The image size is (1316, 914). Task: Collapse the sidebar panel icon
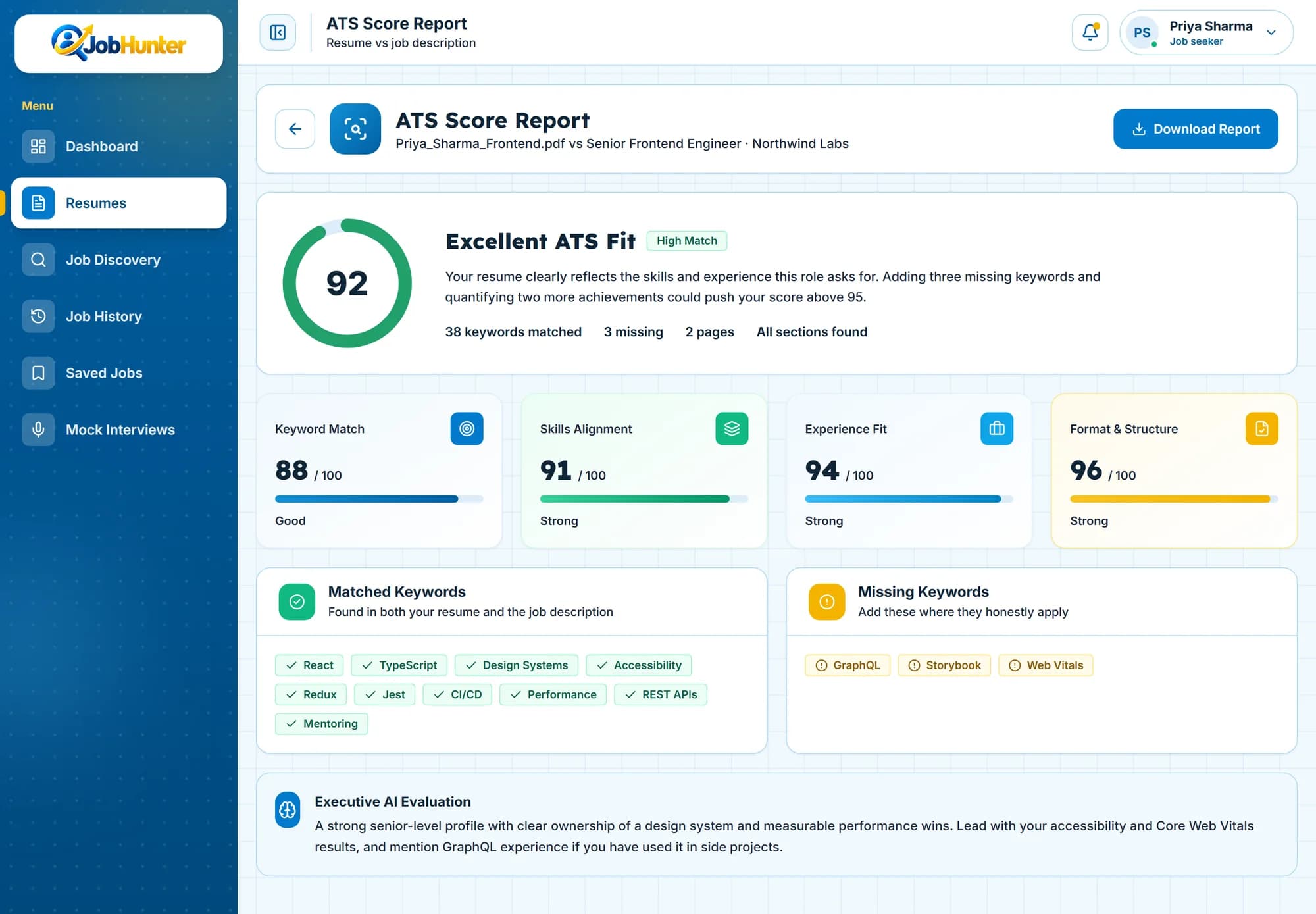278,32
